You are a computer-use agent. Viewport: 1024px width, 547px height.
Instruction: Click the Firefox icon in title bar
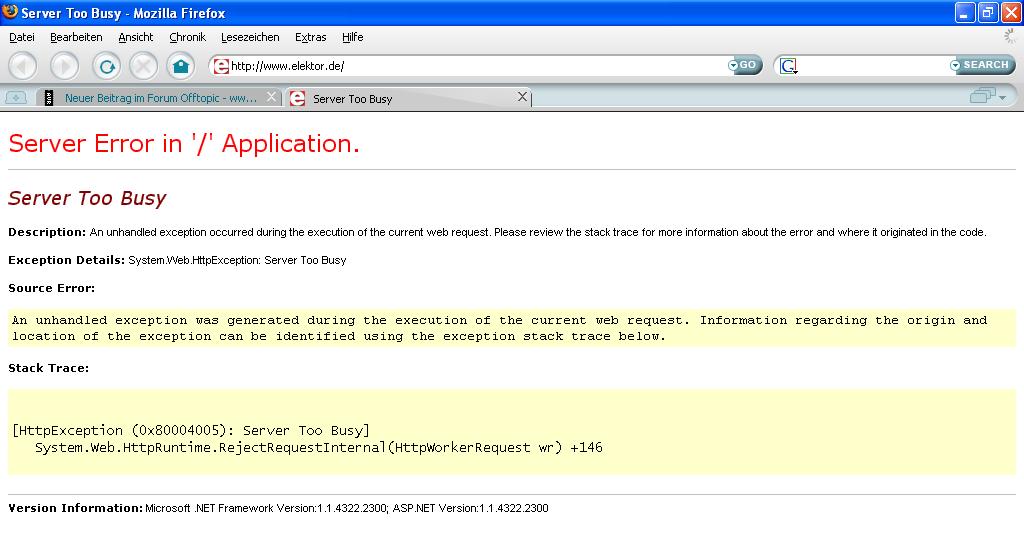pyautogui.click(x=10, y=12)
